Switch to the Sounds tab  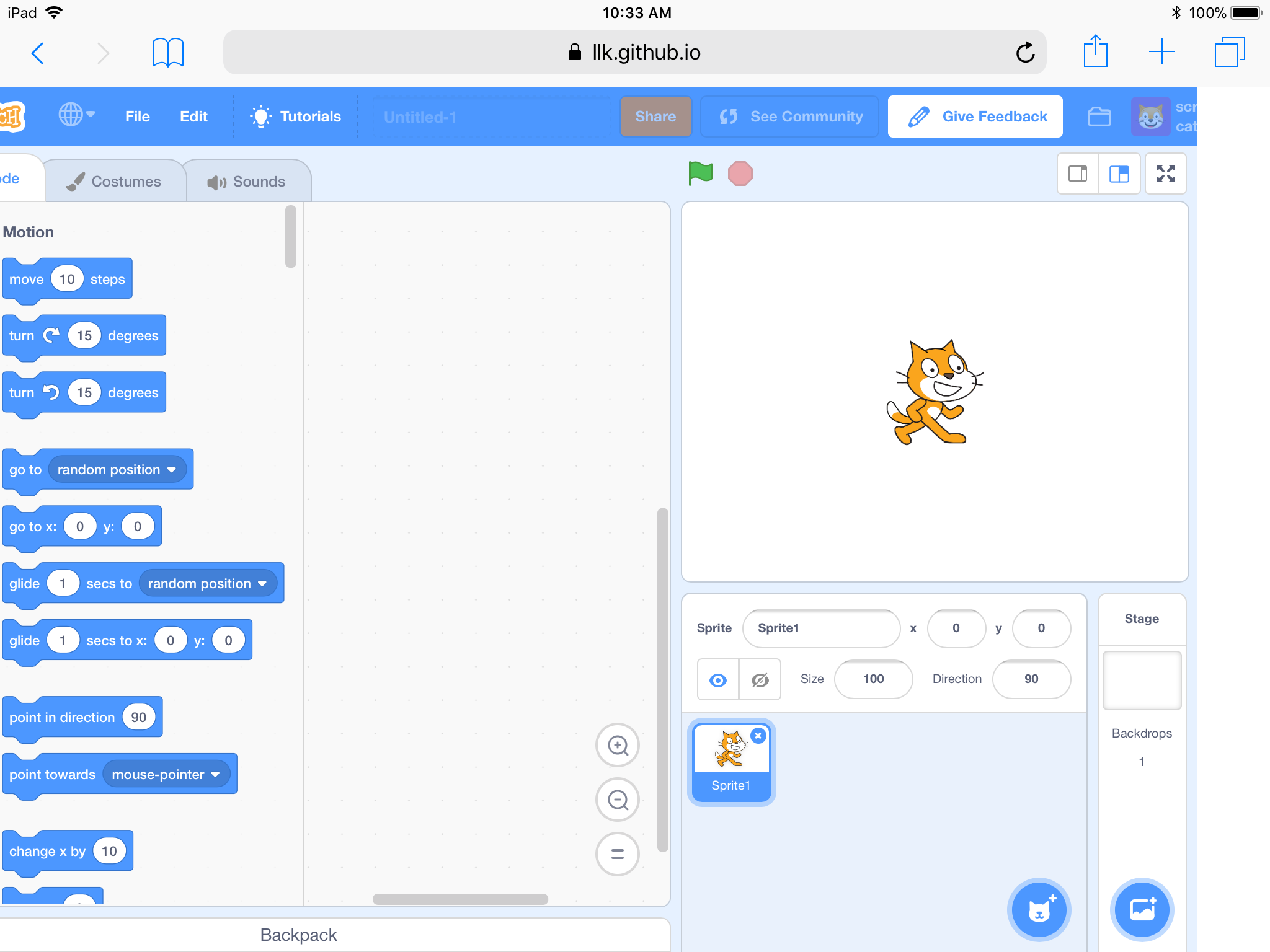(x=247, y=182)
